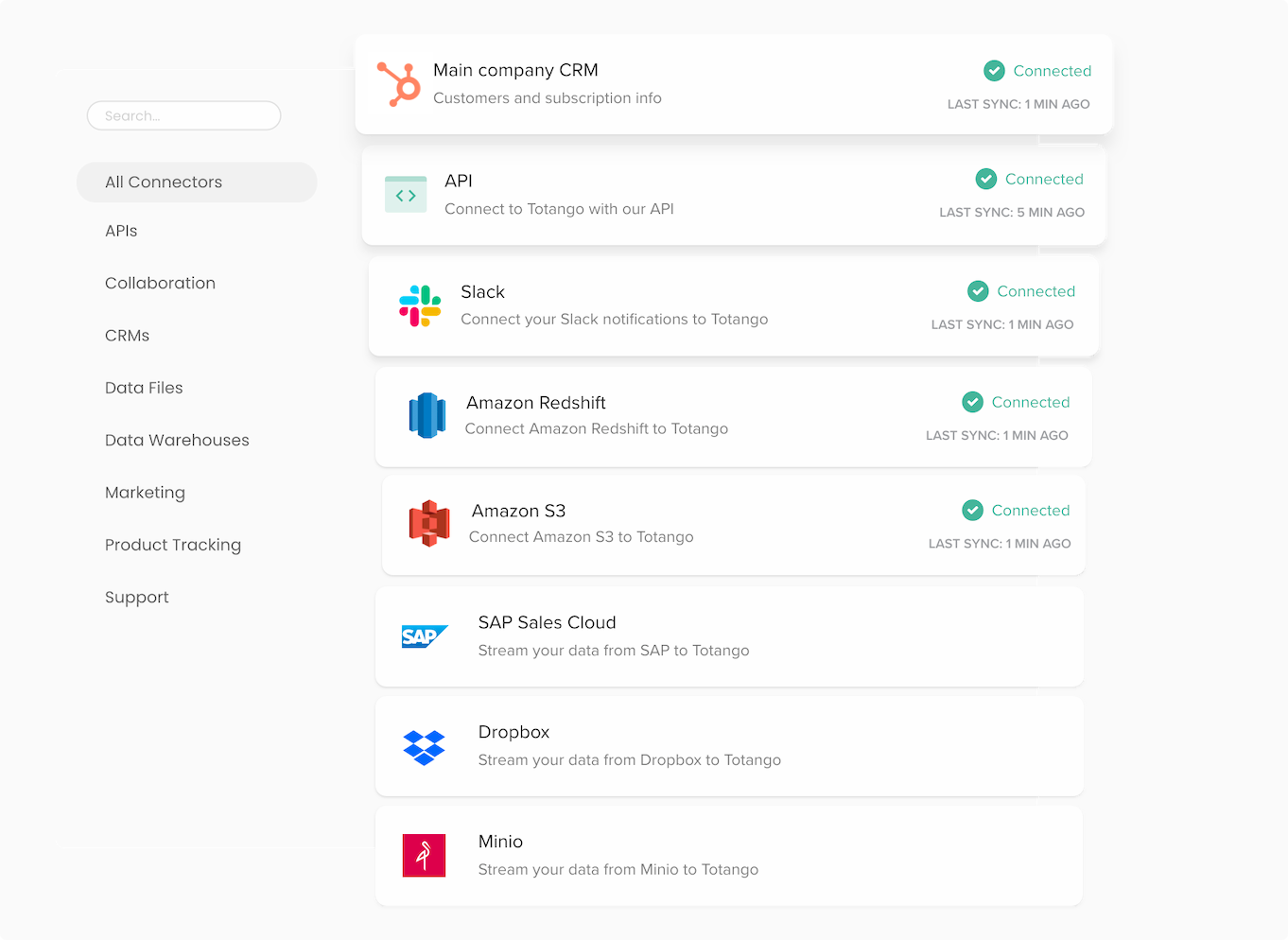Image resolution: width=1288 pixels, height=940 pixels.
Task: Click 'Connect to Totango with our API' text
Action: tap(559, 209)
